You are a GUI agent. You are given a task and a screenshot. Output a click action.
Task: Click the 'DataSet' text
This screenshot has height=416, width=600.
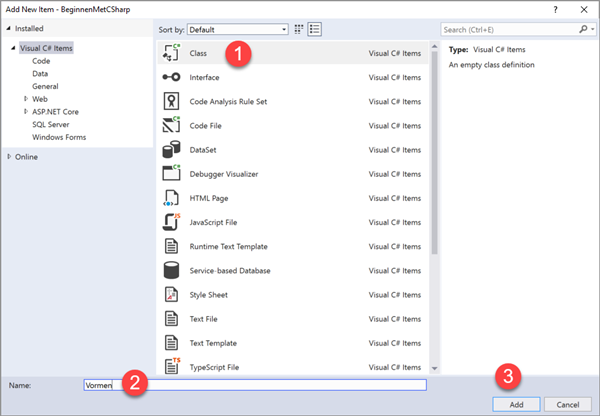(x=203, y=150)
